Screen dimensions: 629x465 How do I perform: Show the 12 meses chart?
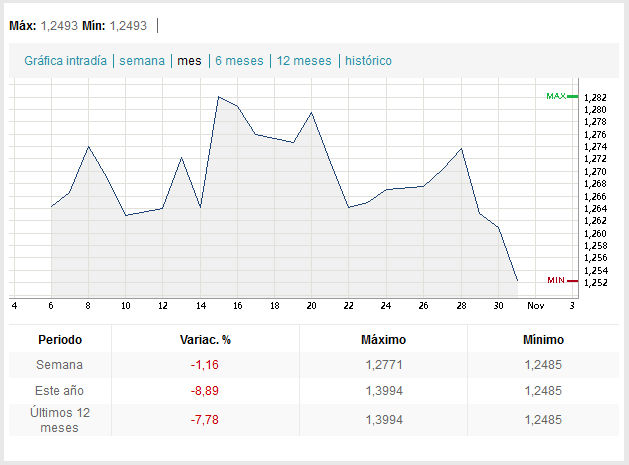(x=304, y=61)
